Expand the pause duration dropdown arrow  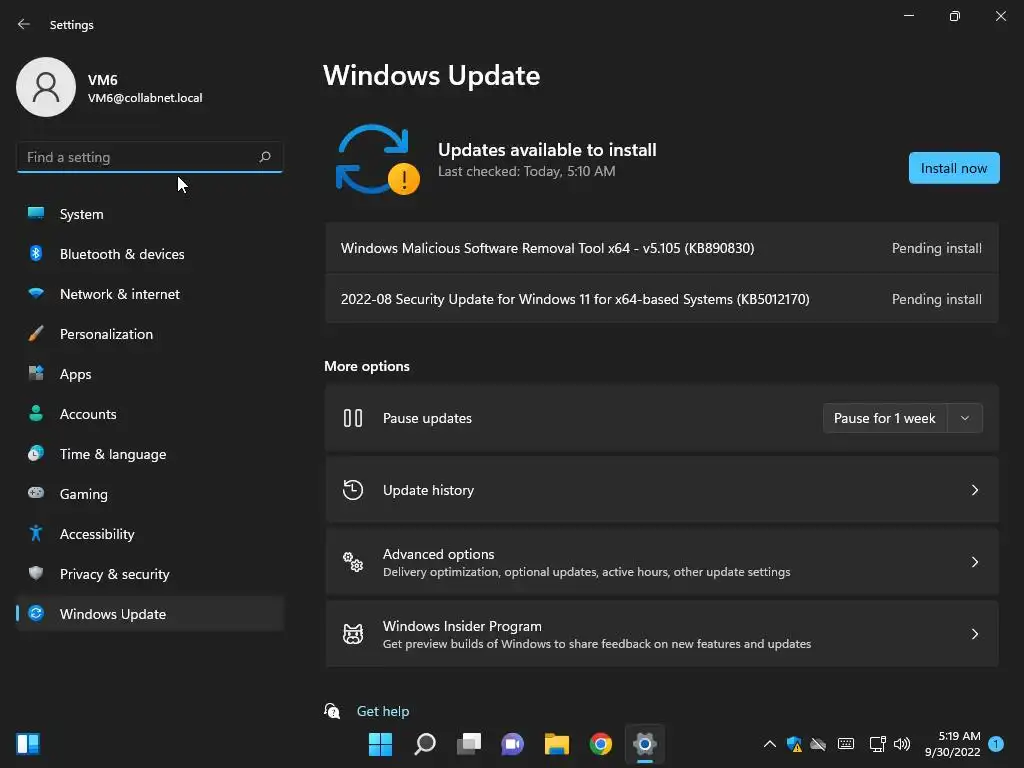coord(965,418)
